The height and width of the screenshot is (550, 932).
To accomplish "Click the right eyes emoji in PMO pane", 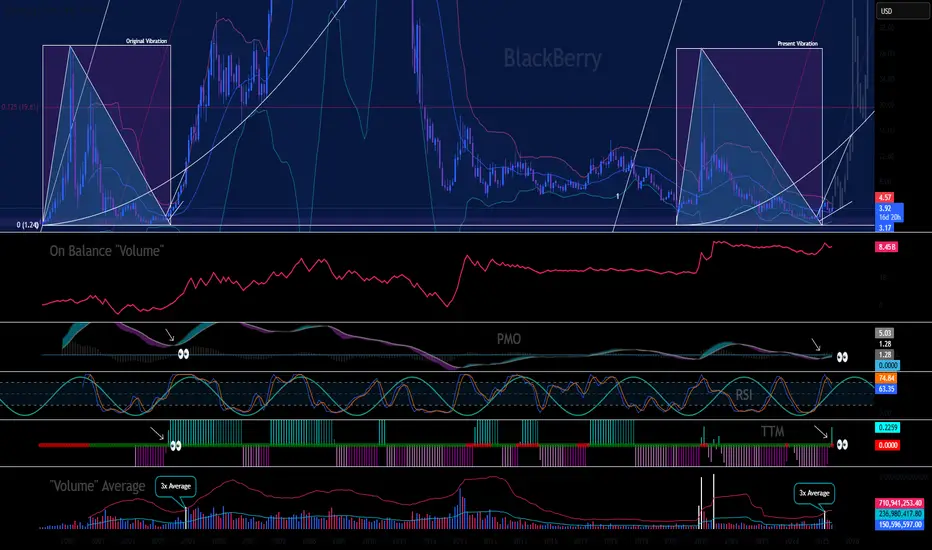I will click(x=842, y=357).
